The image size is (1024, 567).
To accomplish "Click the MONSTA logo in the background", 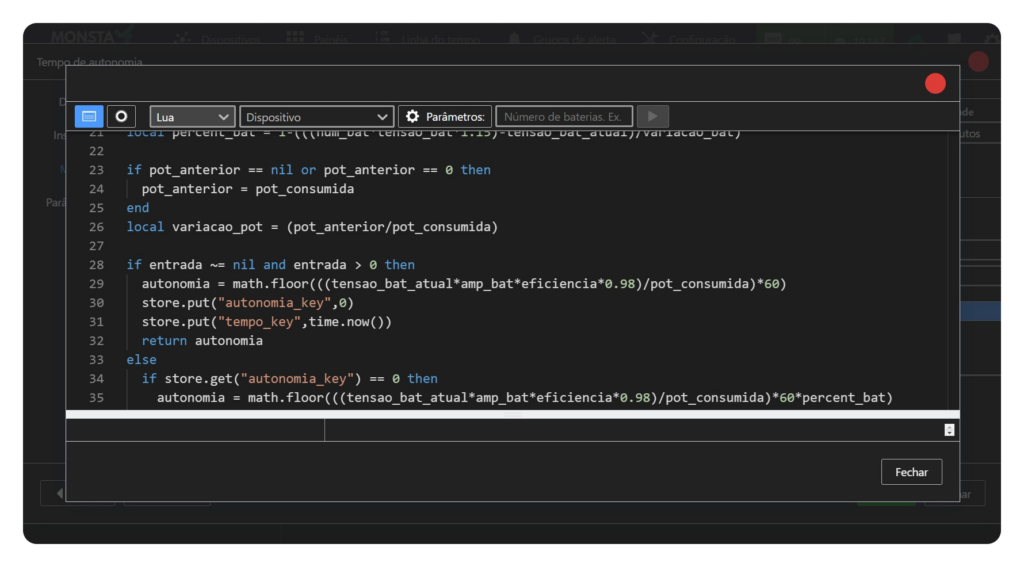I will [93, 37].
